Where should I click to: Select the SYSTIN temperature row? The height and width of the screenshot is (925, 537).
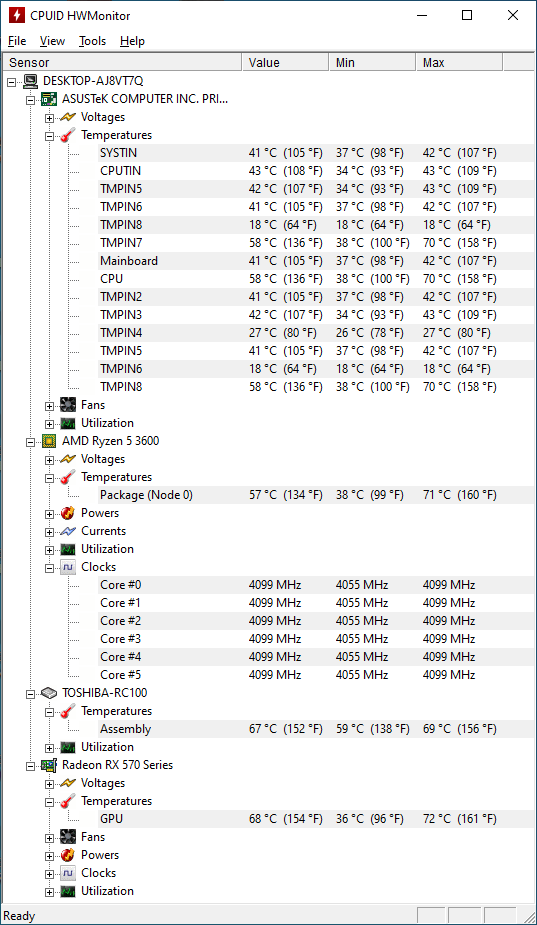[x=316, y=153]
